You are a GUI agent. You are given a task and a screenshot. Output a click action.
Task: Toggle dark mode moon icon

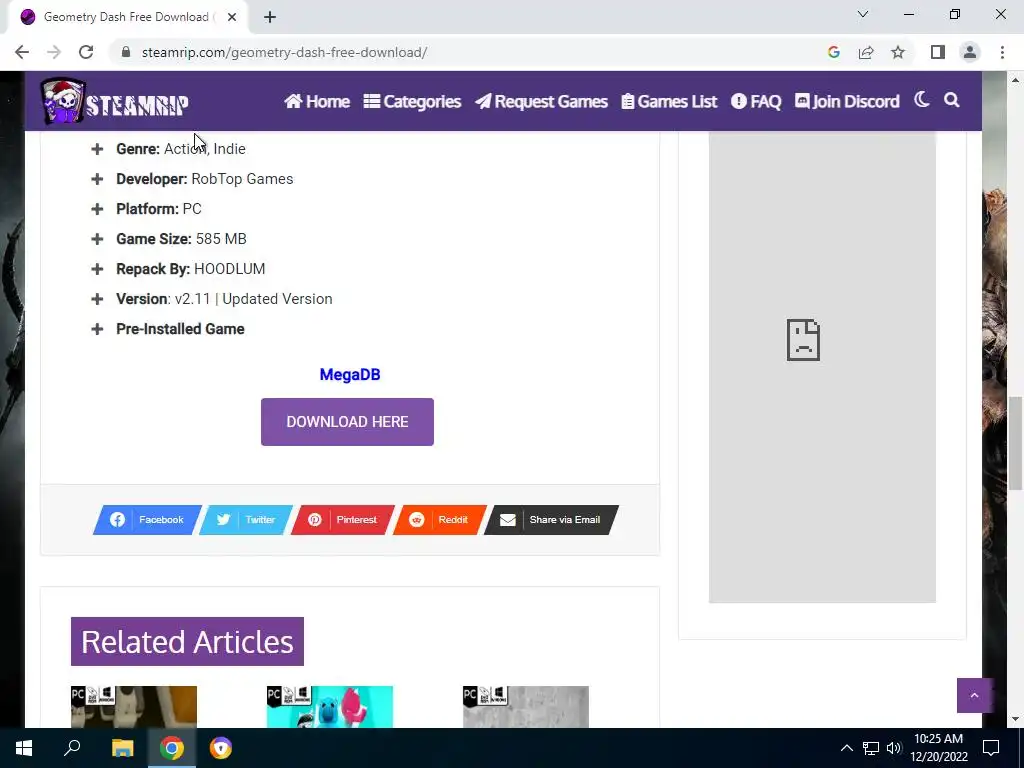pos(921,100)
